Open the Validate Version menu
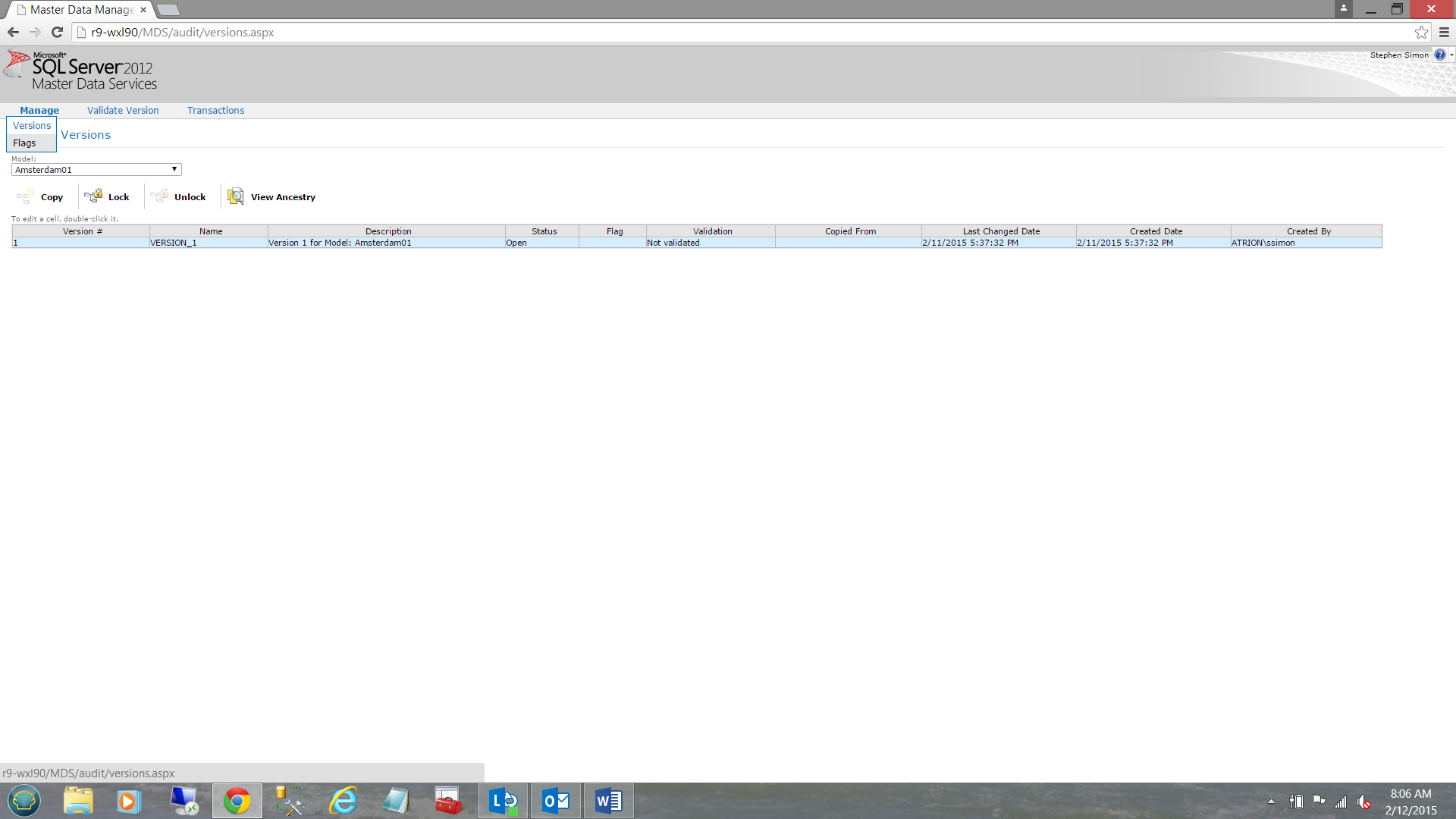 tap(123, 111)
